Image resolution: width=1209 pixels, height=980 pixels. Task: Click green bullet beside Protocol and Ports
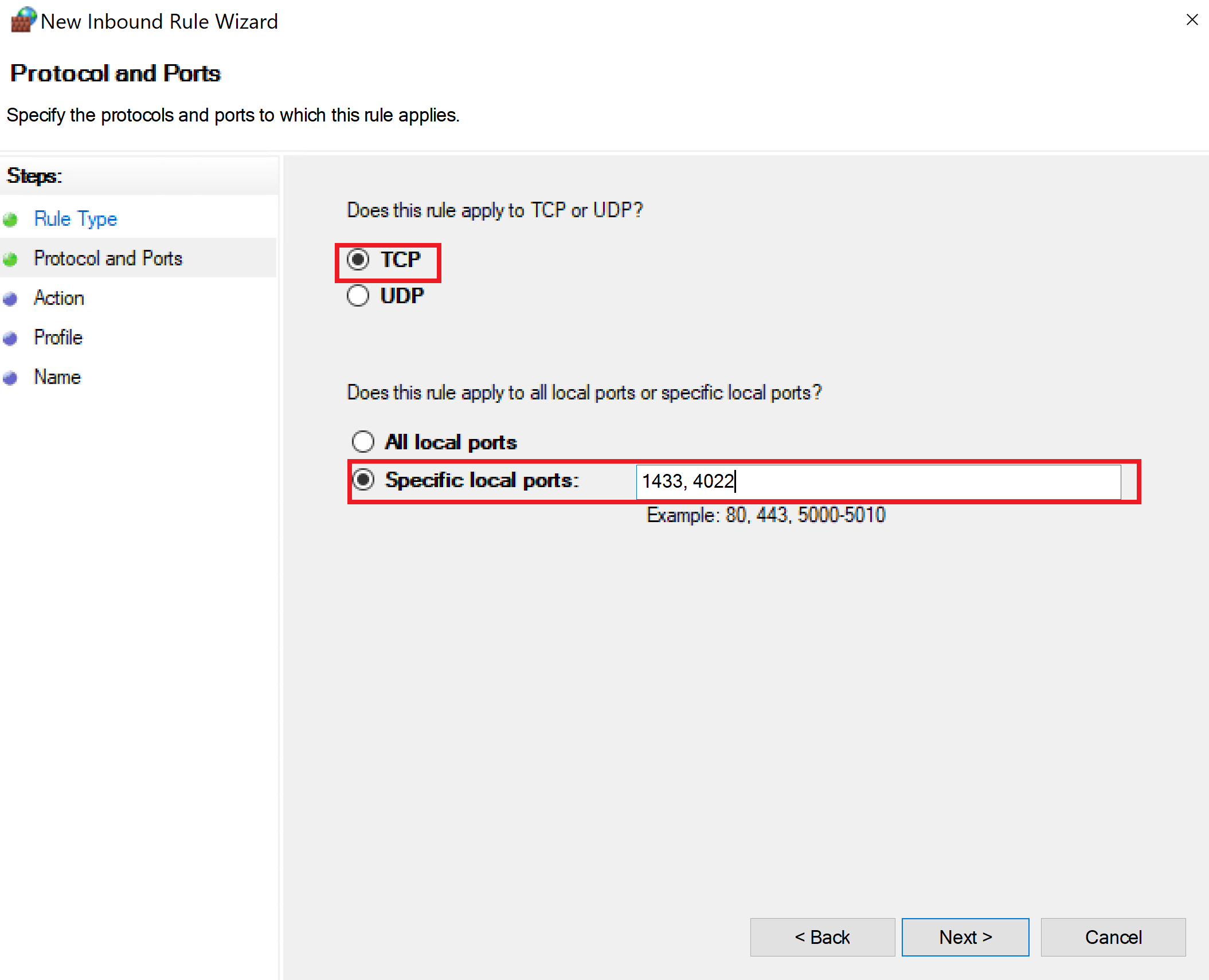(x=10, y=259)
